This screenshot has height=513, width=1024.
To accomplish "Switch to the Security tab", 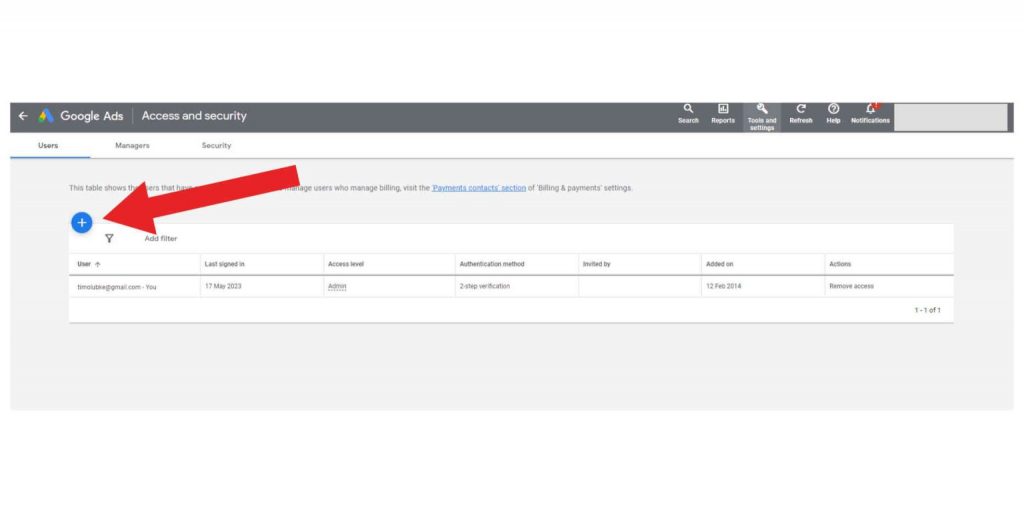I will pyautogui.click(x=216, y=146).
